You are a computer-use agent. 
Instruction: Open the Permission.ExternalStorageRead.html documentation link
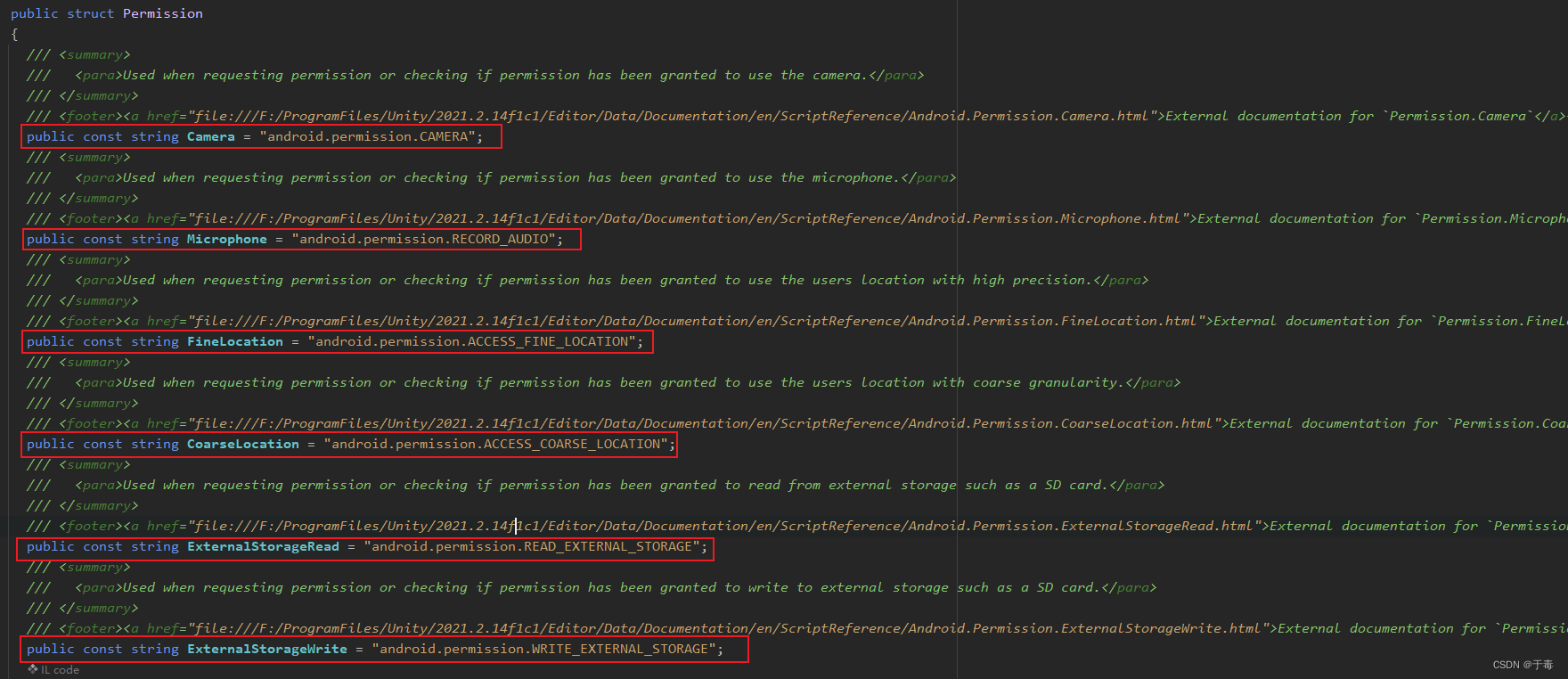point(724,526)
